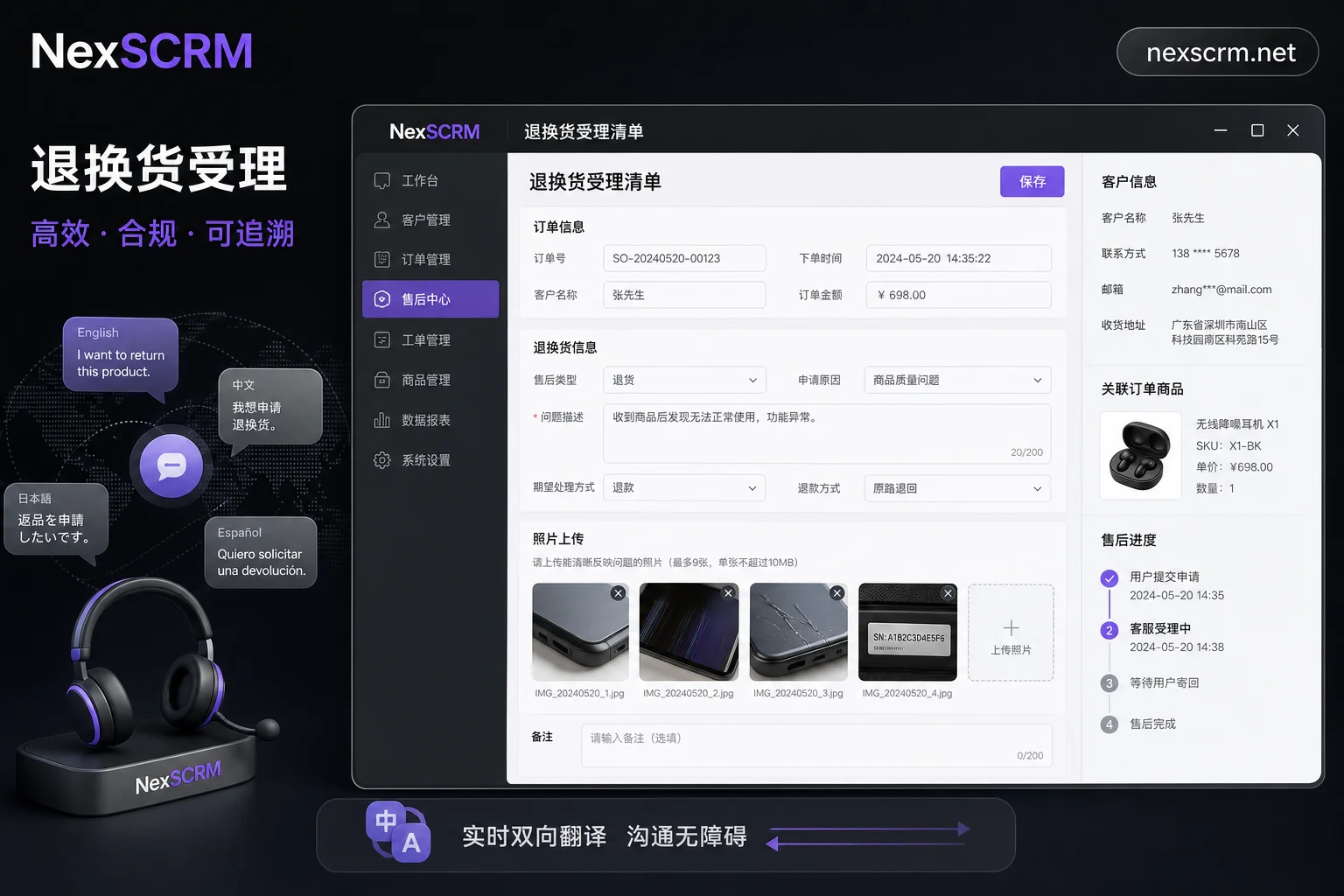Click the 上传照片 label

[1011, 650]
